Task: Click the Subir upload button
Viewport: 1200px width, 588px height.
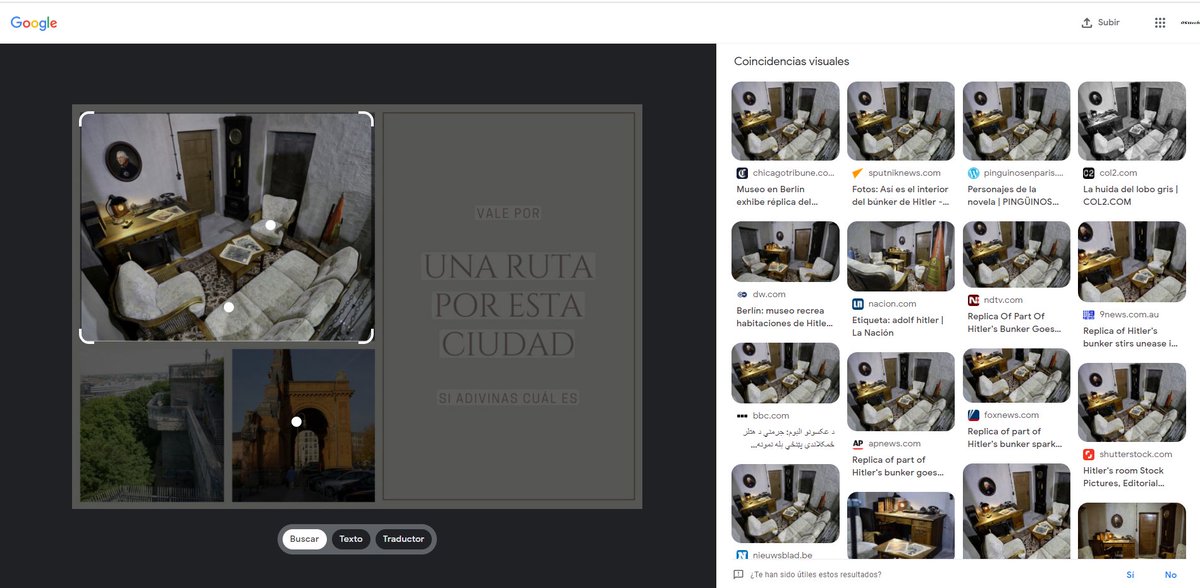Action: [x=1100, y=23]
